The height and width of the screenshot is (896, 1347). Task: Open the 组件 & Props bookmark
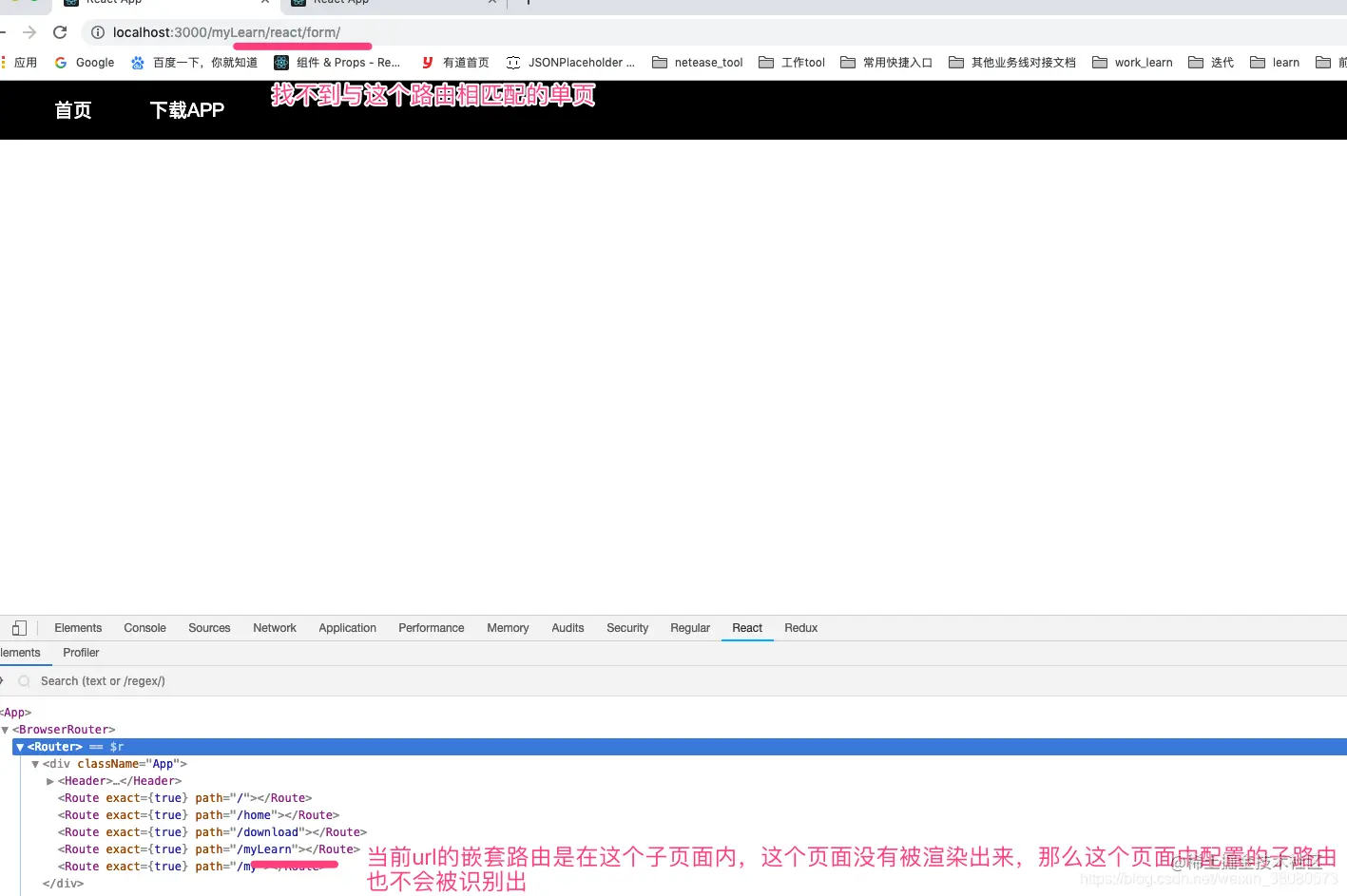(337, 63)
